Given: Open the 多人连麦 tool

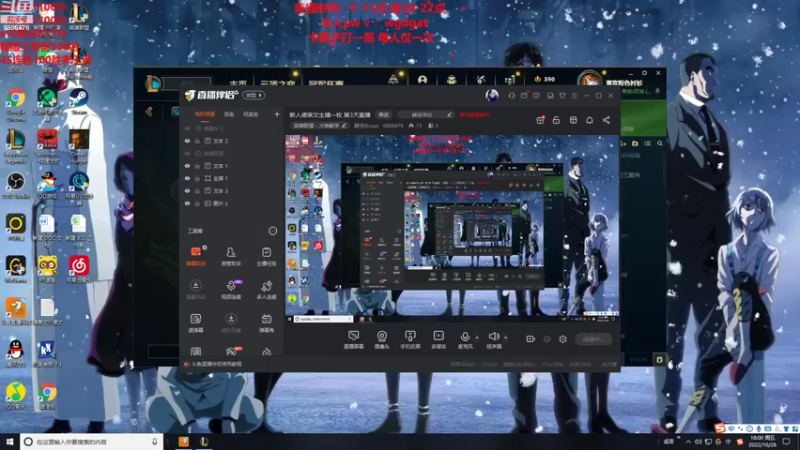Looking at the screenshot, I should [266, 289].
